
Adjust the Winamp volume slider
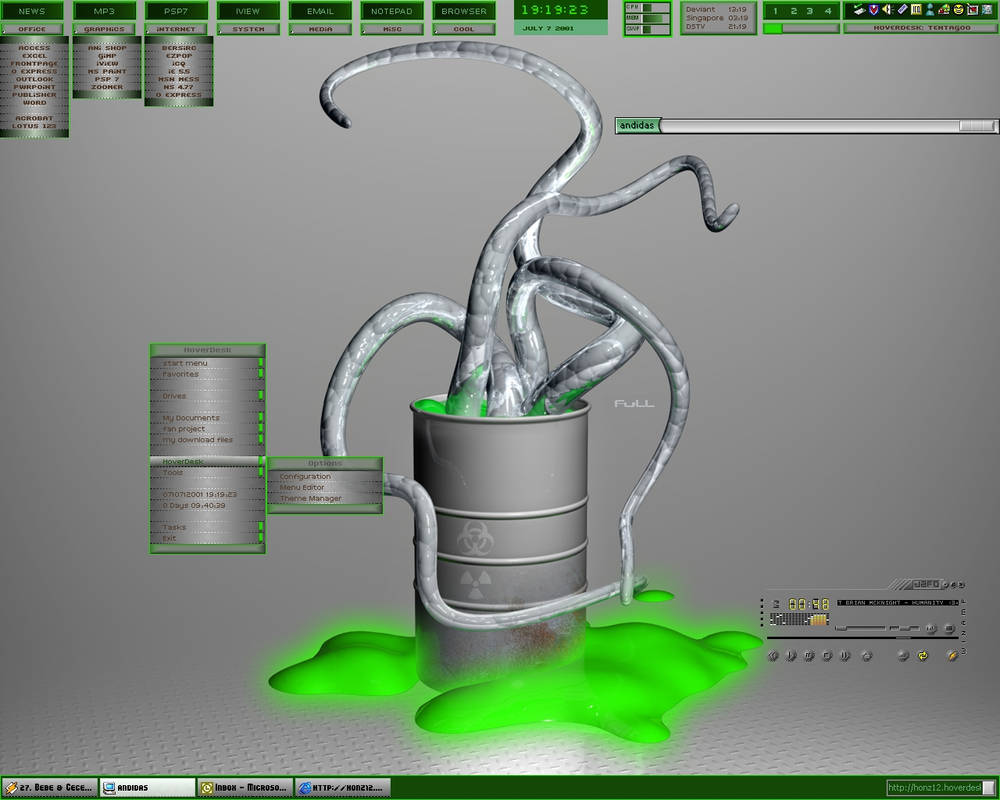pos(860,628)
